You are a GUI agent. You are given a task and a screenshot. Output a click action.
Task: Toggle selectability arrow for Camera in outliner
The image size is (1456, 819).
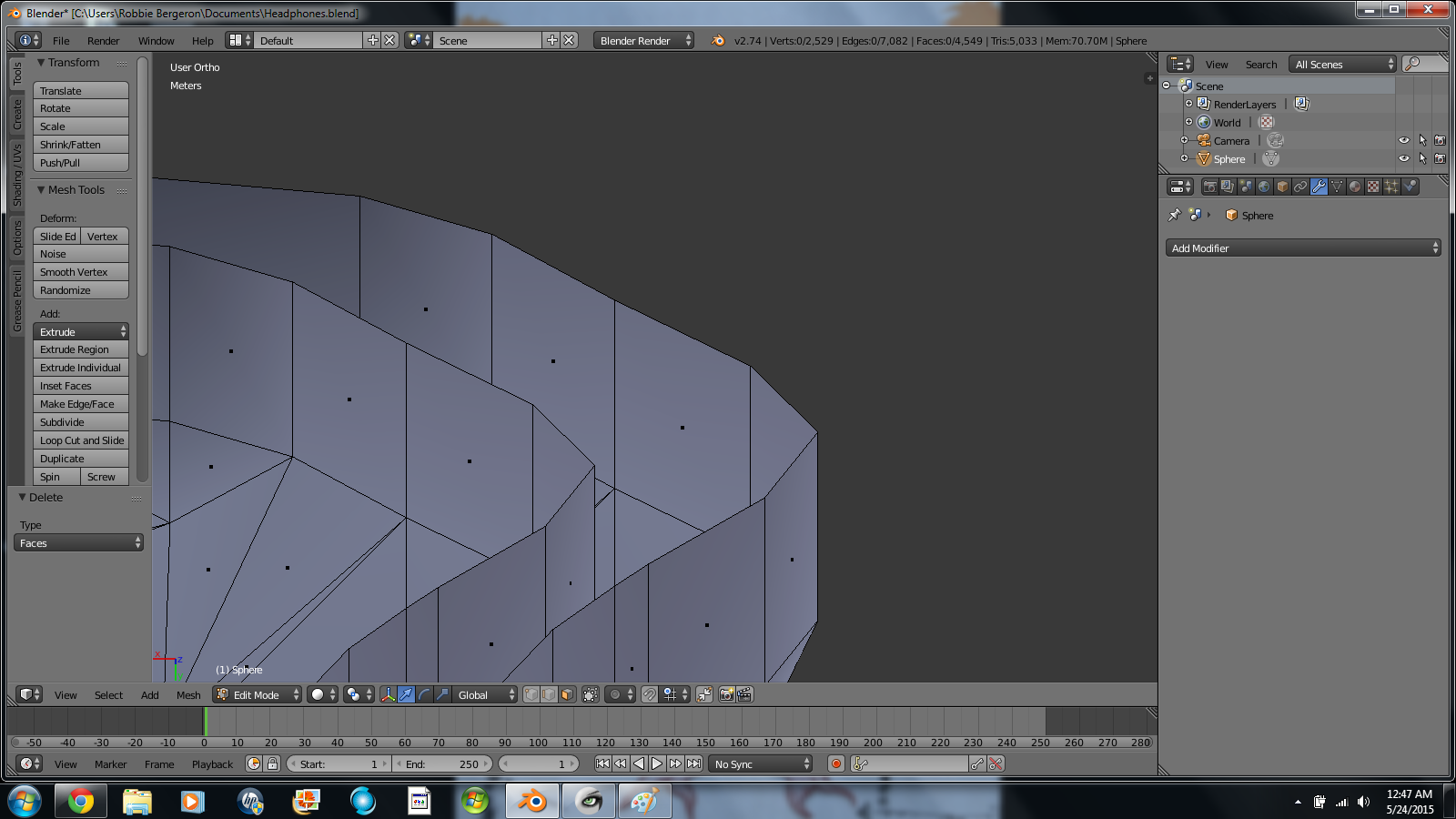tap(1422, 140)
